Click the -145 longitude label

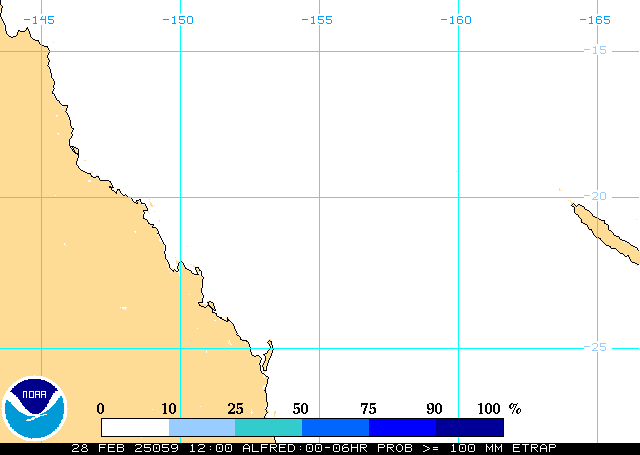39,20
